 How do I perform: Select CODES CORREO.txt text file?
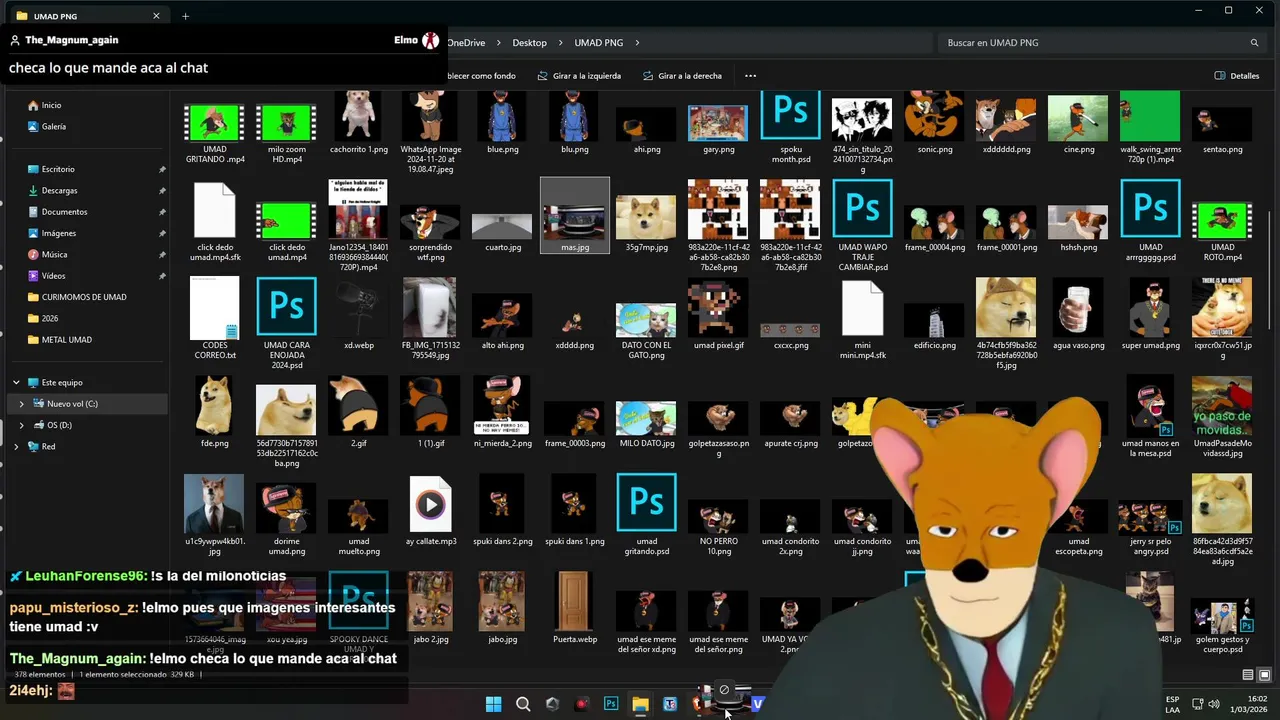214,319
